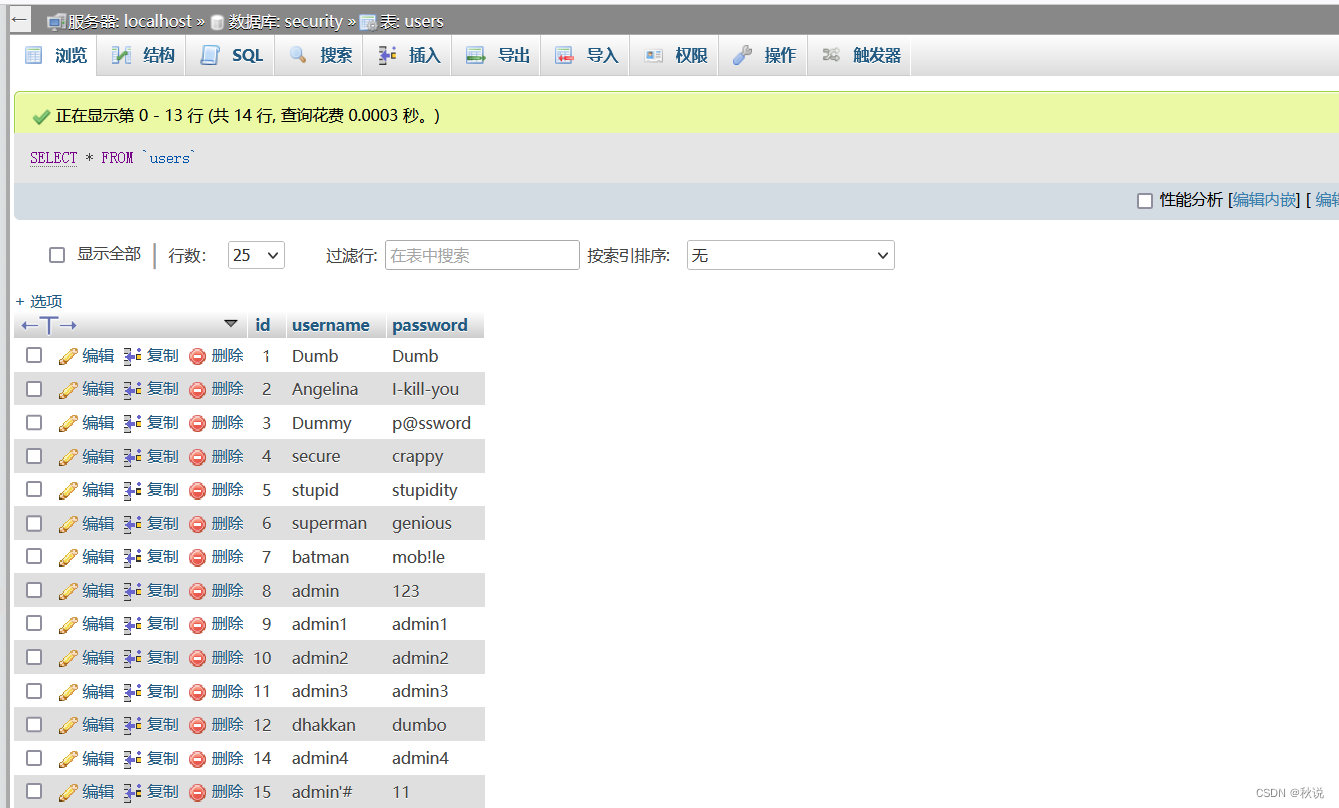The image size is (1339, 808).
Task: Click the database icon beside security
Action: (x=217, y=22)
